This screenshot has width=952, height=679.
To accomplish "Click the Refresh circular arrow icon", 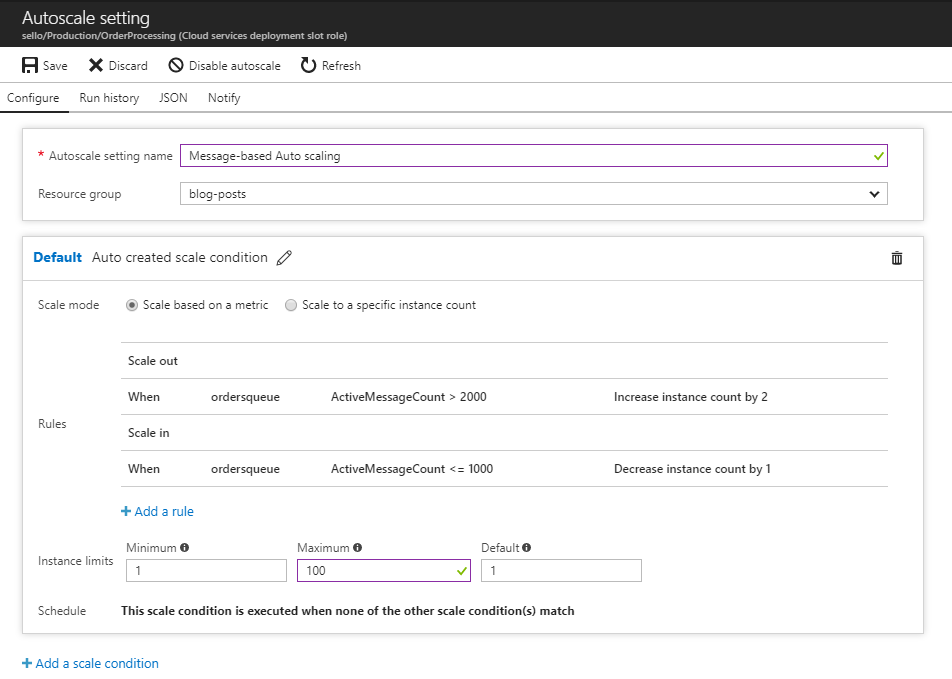I will point(308,66).
